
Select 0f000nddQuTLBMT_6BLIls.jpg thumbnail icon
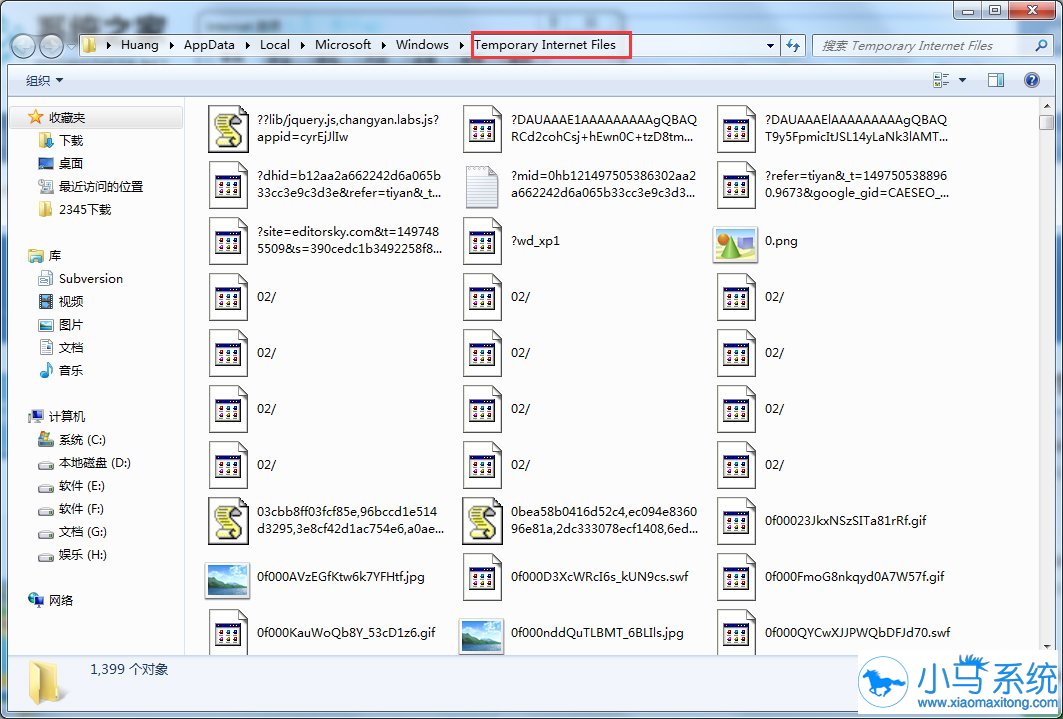[481, 636]
